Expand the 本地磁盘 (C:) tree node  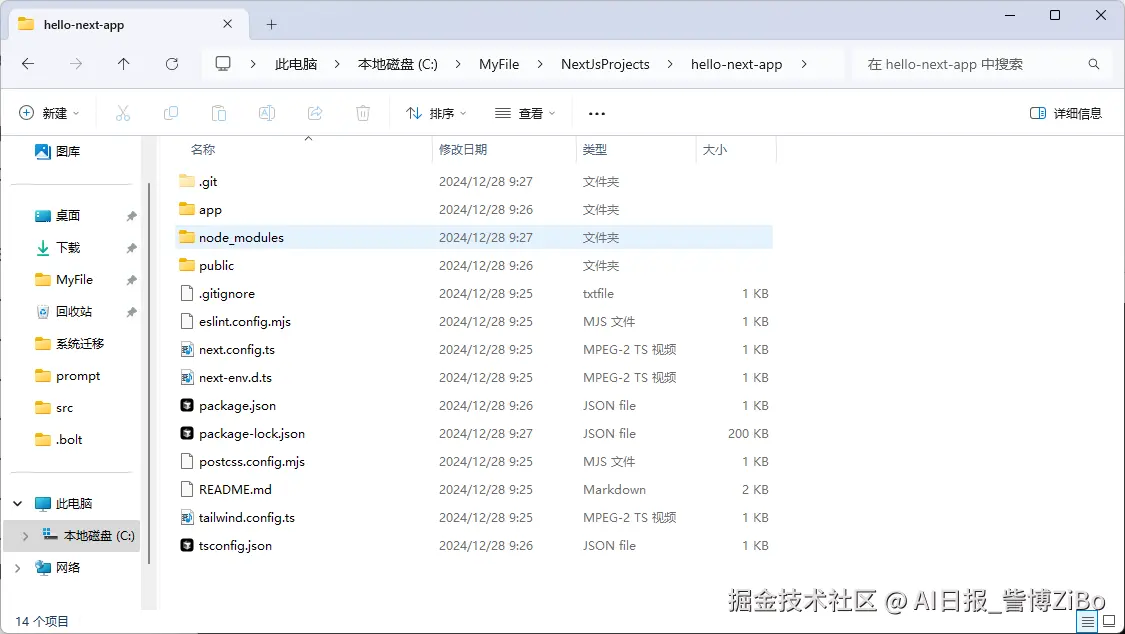pos(25,536)
